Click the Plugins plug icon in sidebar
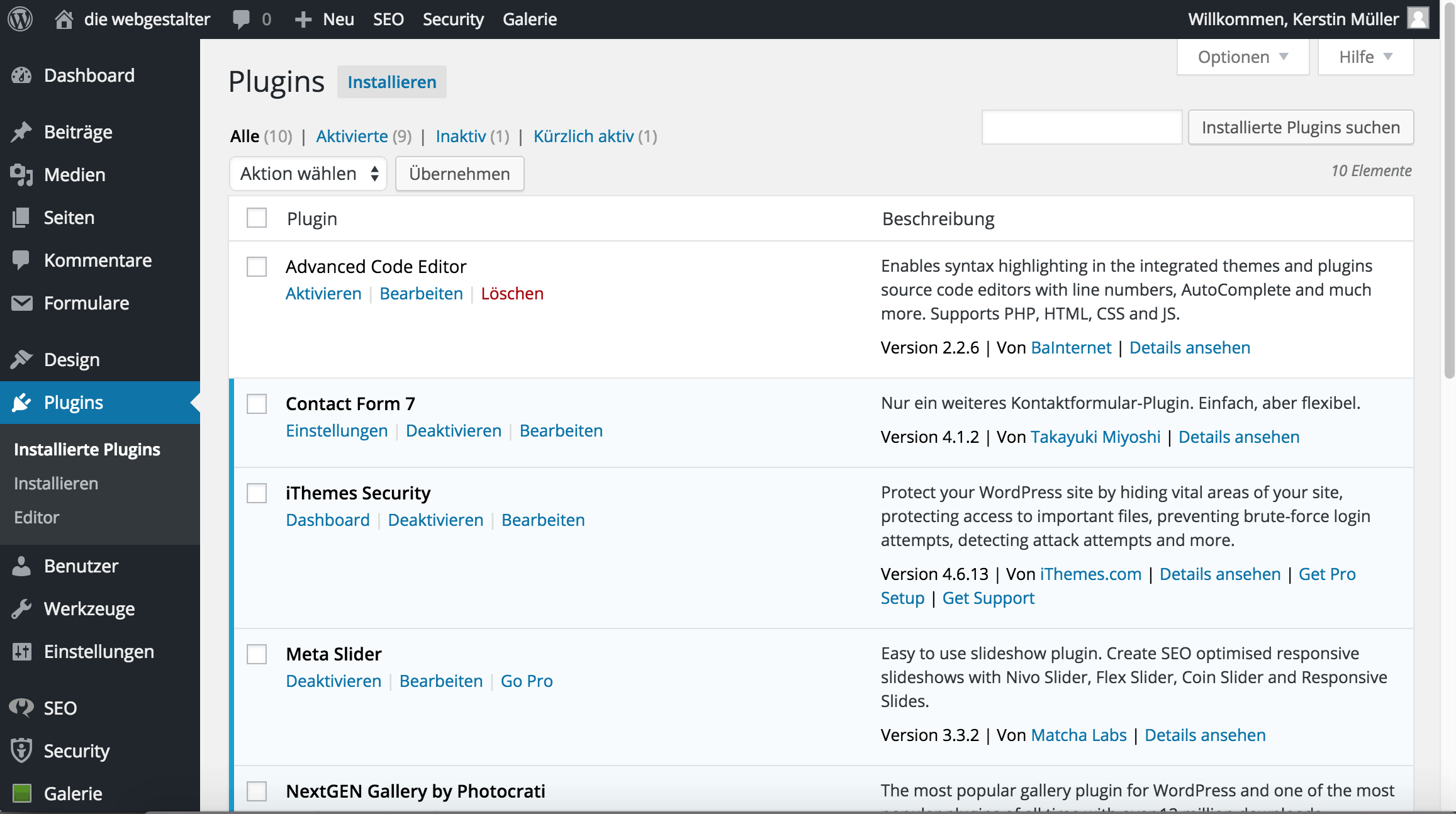The image size is (1456, 814). tap(21, 402)
